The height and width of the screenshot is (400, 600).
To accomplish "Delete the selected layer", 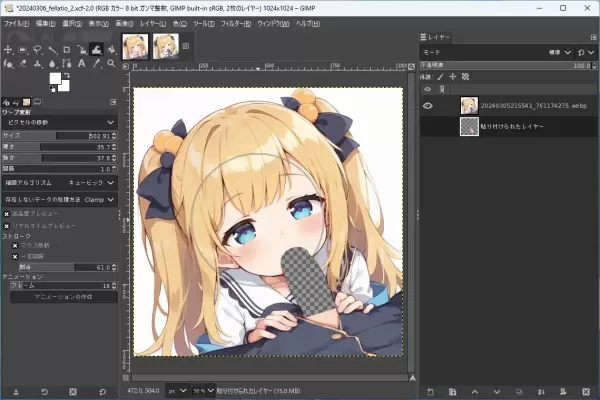I will [x=586, y=392].
